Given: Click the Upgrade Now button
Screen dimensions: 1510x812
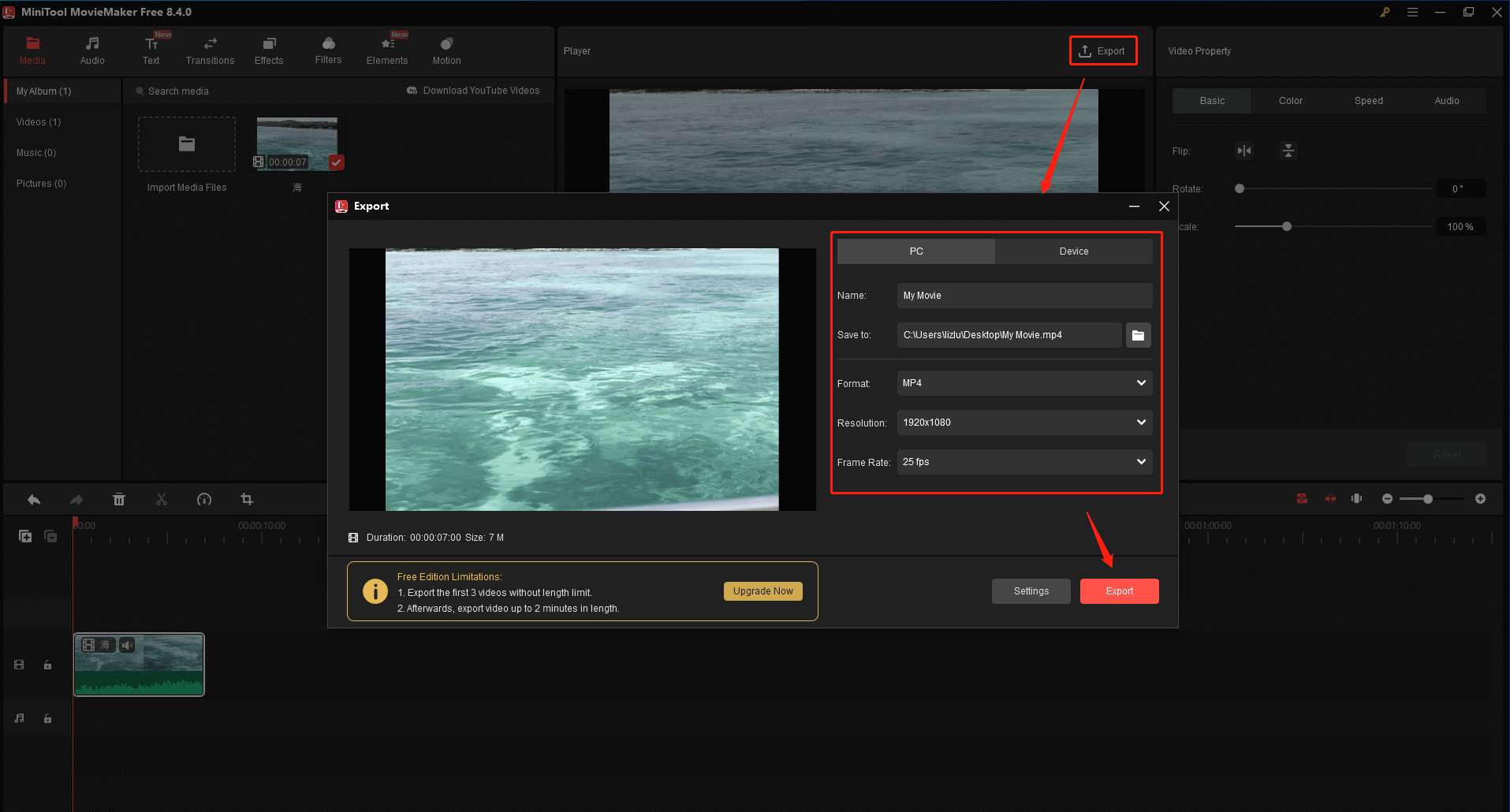Looking at the screenshot, I should [762, 590].
